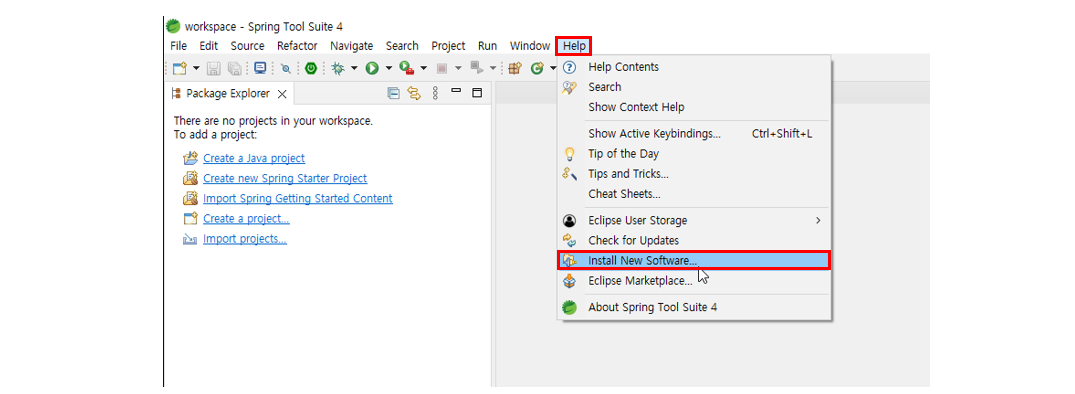Viewport: 1075px width, 394px height.
Task: Click Create a Java project link
Action: click(x=254, y=158)
